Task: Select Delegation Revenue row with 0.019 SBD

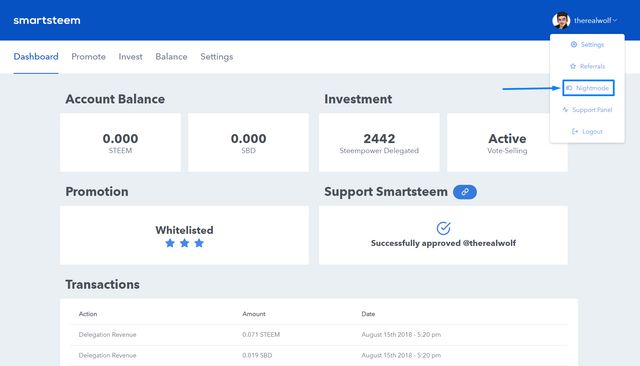Action: click(x=319, y=355)
